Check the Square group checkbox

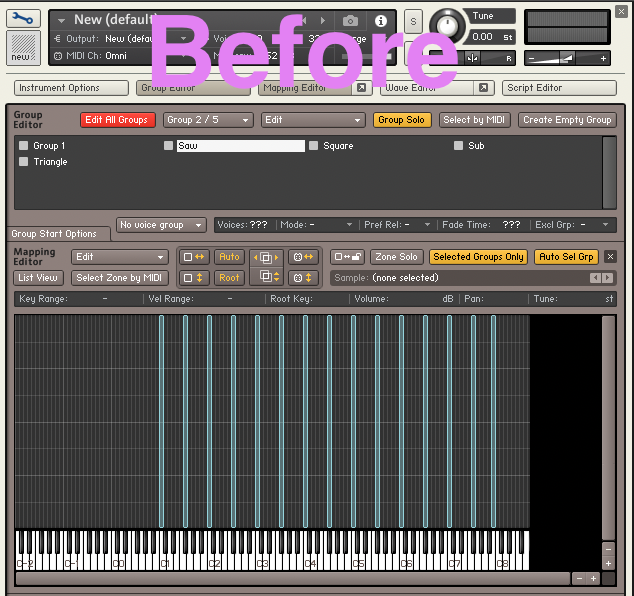pyautogui.click(x=314, y=146)
